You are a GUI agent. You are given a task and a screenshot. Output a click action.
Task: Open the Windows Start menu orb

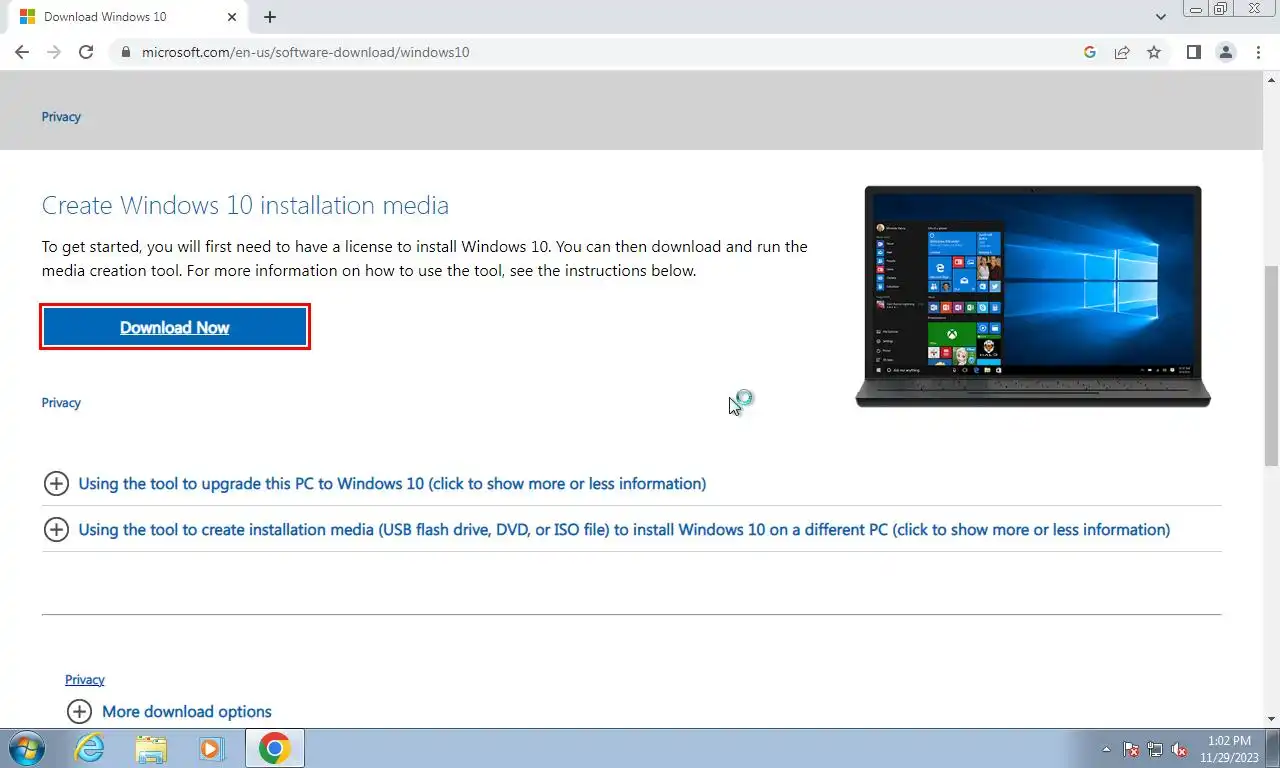click(x=27, y=748)
